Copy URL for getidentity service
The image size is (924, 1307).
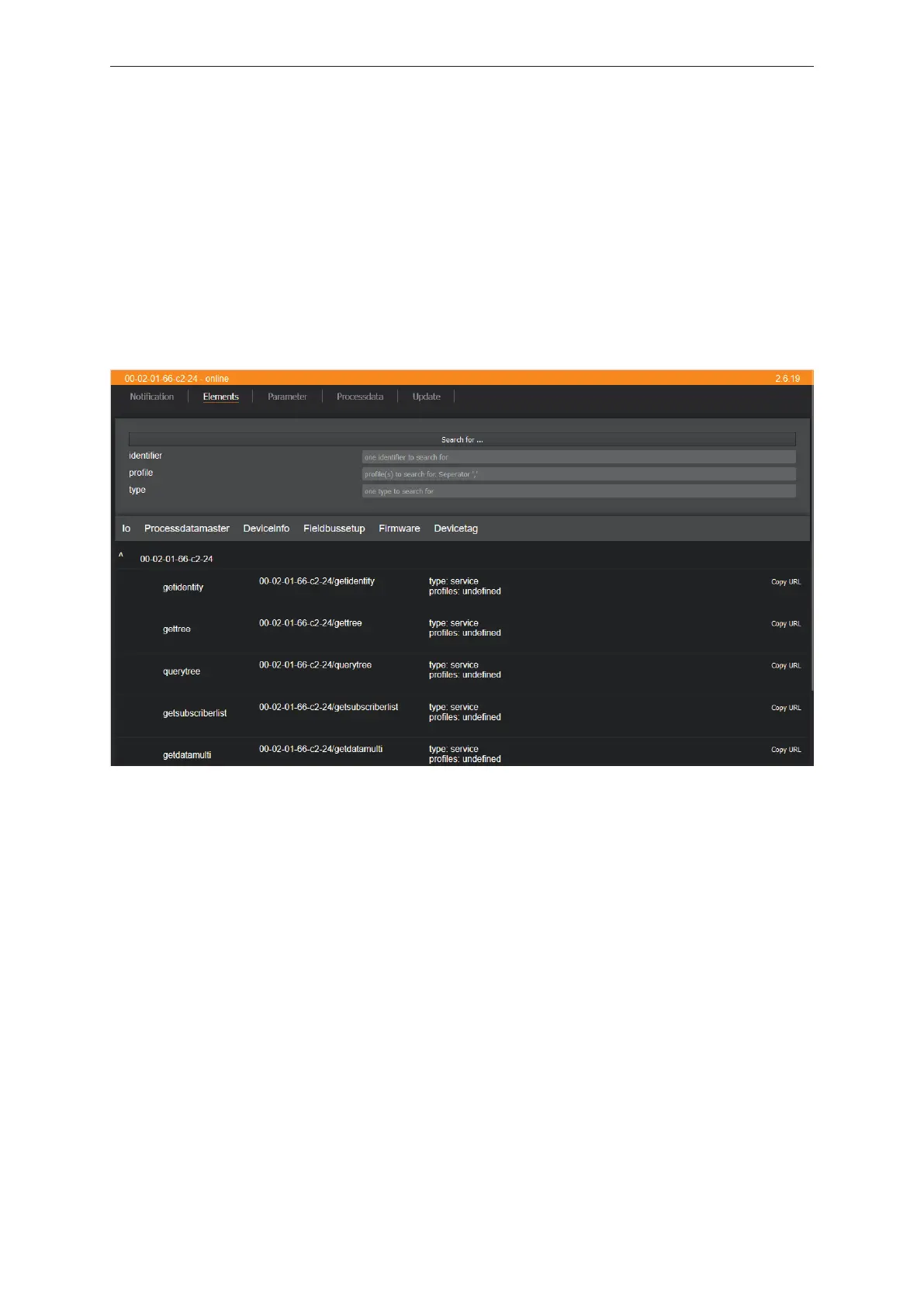[x=785, y=582]
